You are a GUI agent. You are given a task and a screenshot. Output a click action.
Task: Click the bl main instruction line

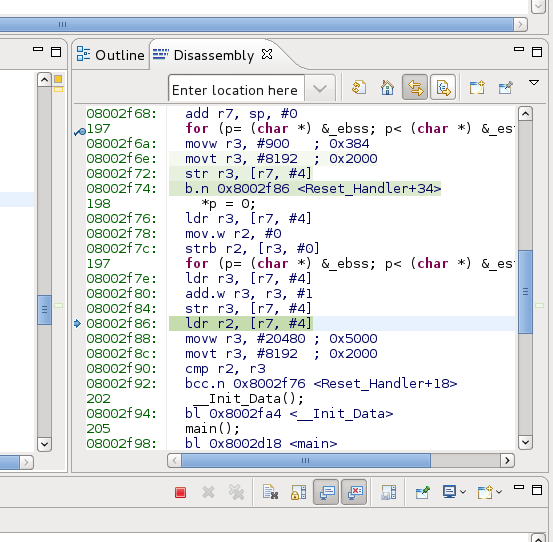point(261,443)
